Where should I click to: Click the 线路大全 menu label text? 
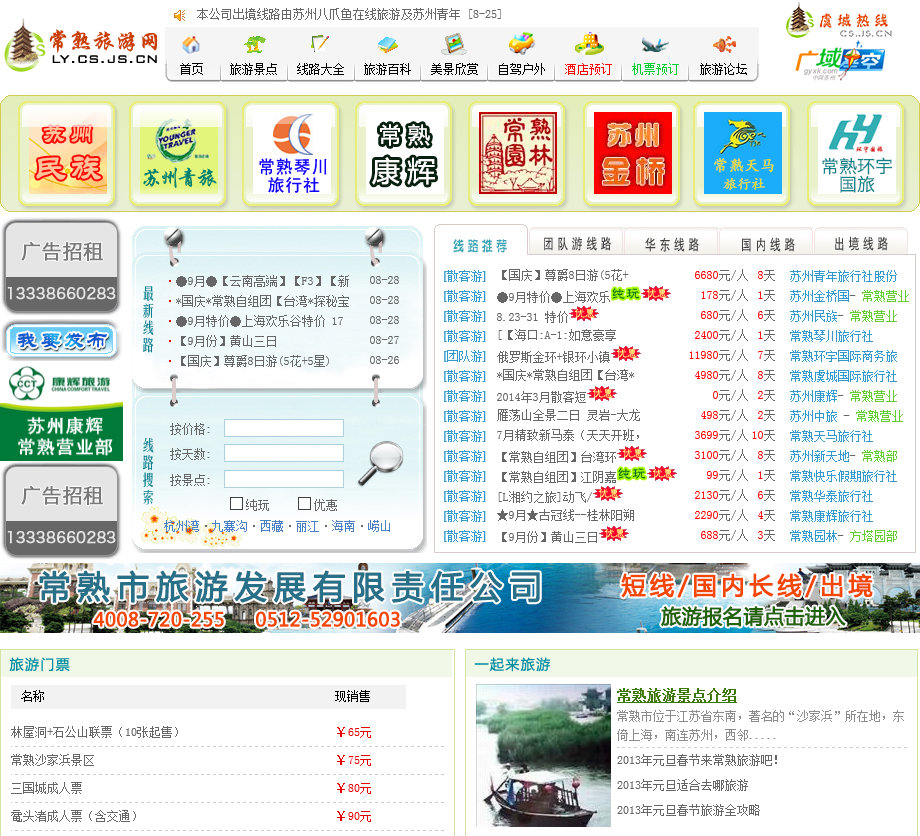point(320,69)
